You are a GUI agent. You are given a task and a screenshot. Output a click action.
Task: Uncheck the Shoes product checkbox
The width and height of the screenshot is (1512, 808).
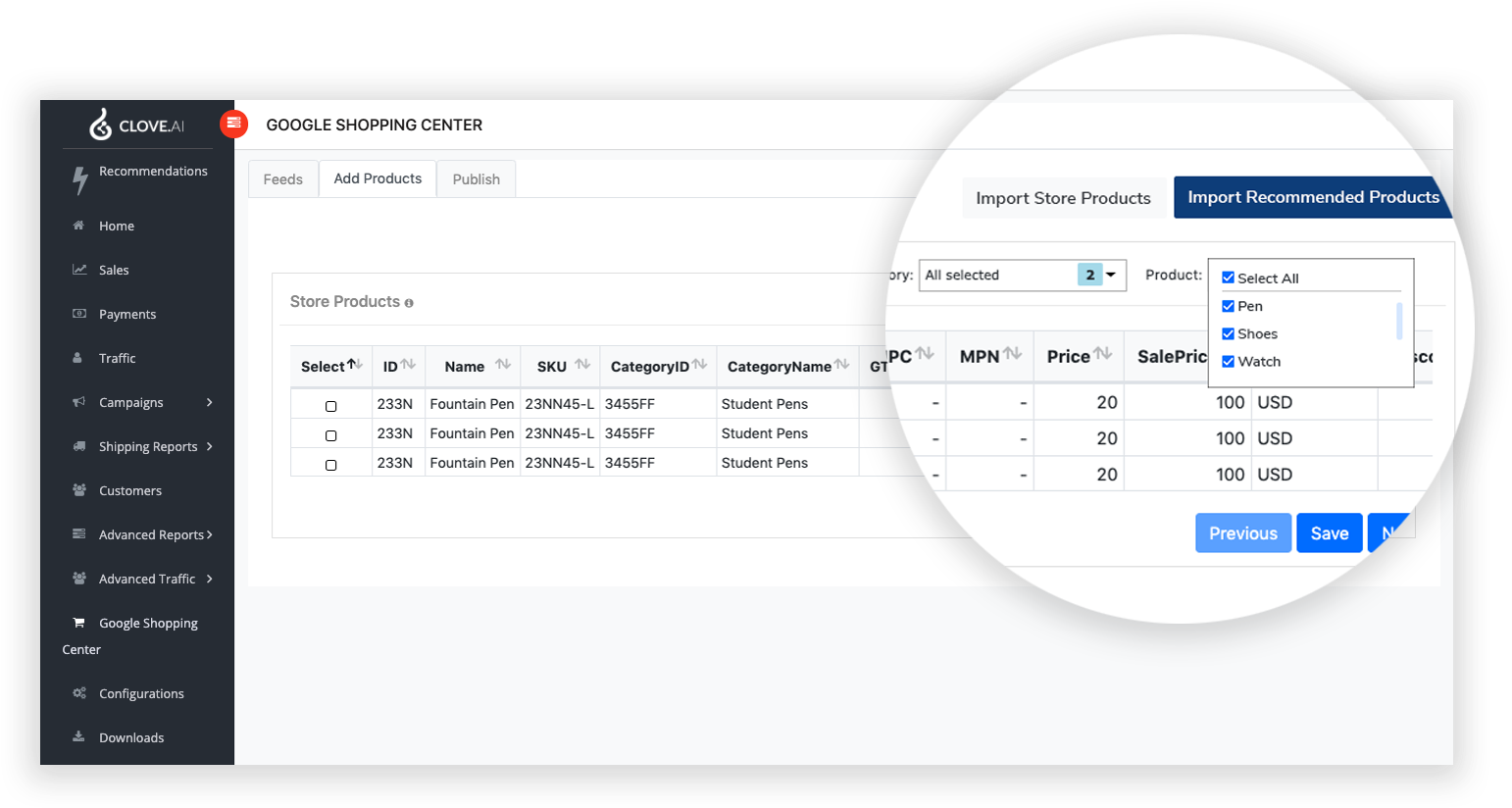pos(1228,333)
